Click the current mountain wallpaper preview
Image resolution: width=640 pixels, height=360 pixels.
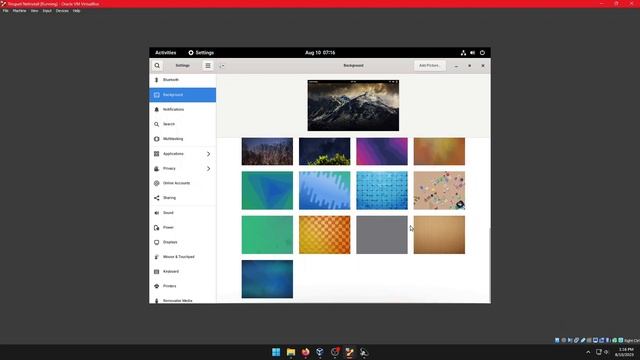pyautogui.click(x=353, y=105)
